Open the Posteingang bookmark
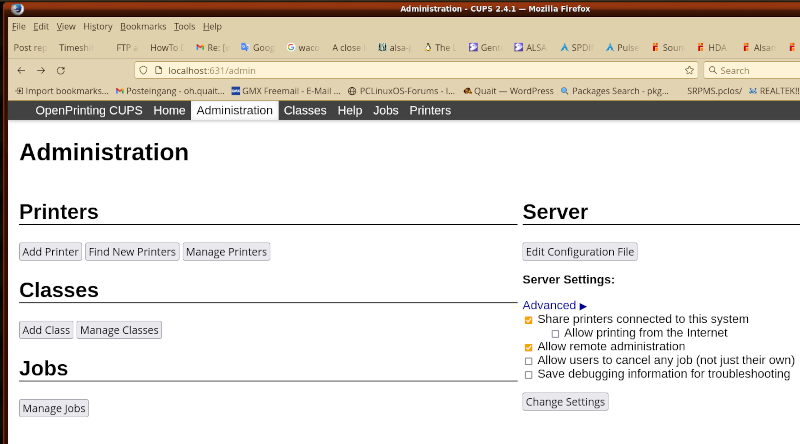Screen dimensions: 800x444 (x=168, y=91)
